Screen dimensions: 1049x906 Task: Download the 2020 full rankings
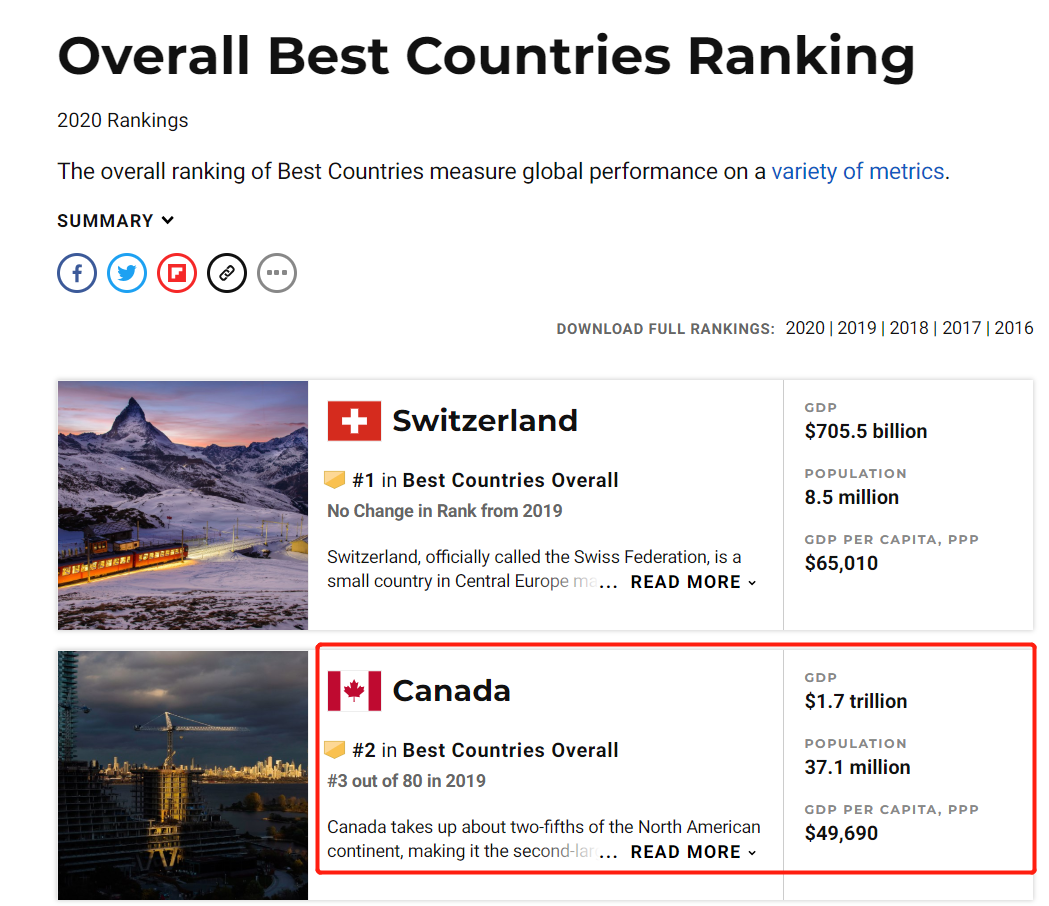pyautogui.click(x=805, y=328)
